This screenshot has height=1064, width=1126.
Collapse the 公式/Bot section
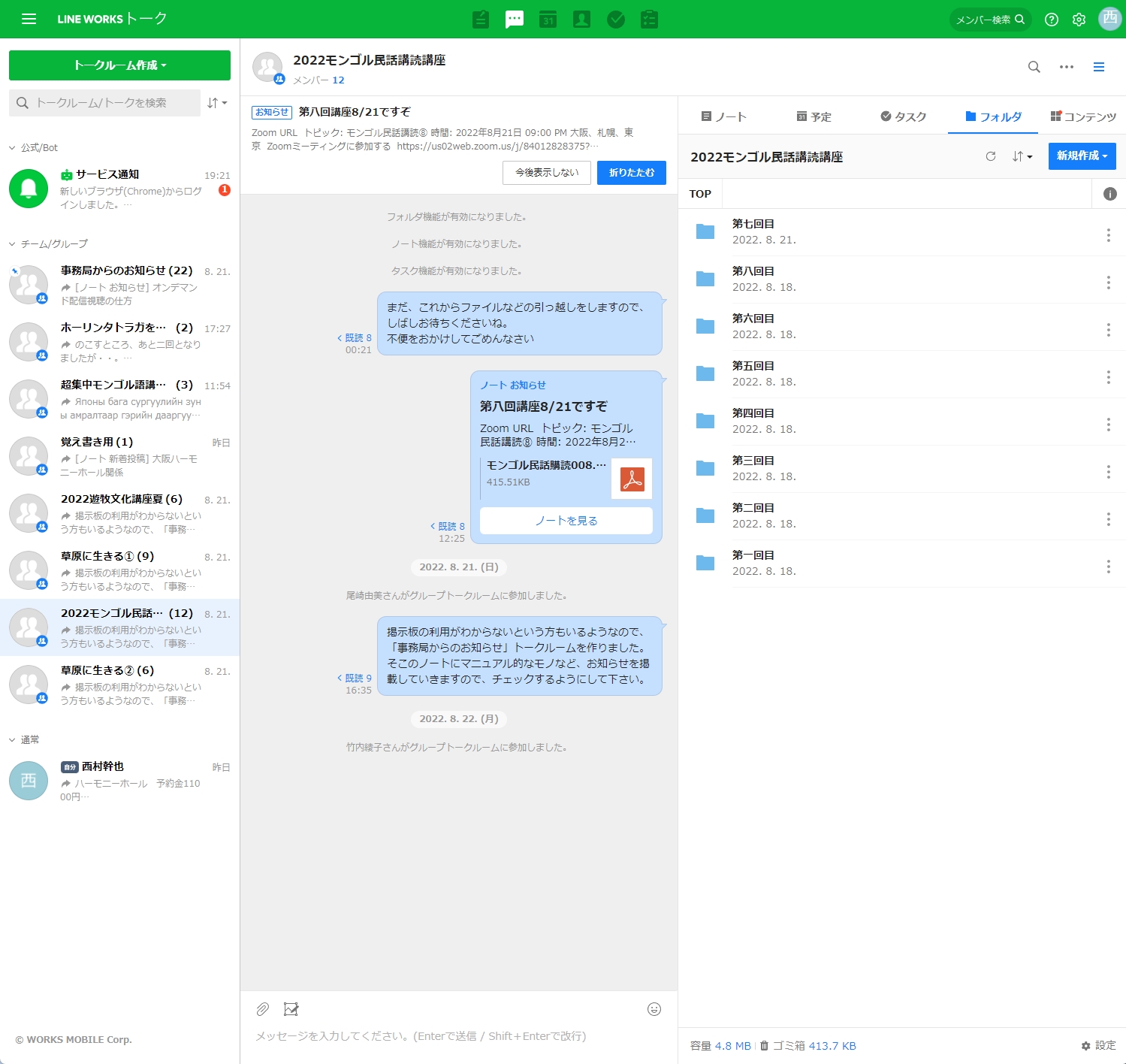click(12, 148)
